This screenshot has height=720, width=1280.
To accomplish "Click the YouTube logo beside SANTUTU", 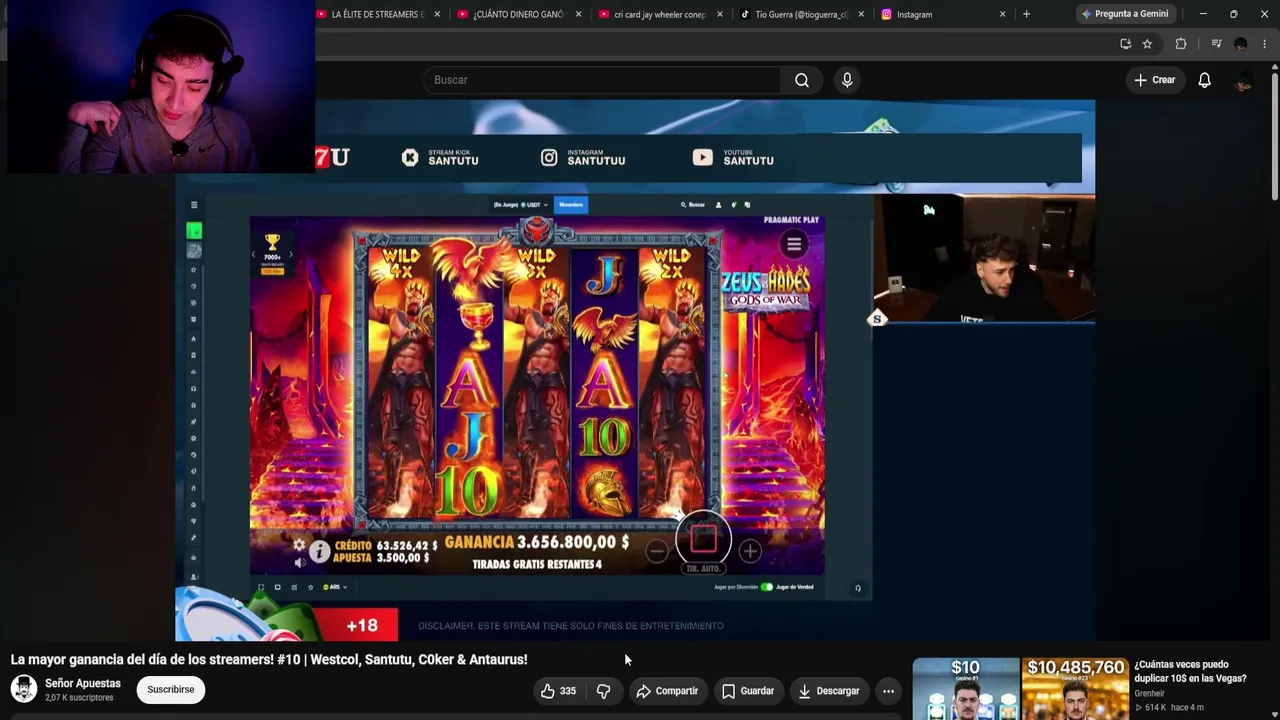I will [x=702, y=158].
